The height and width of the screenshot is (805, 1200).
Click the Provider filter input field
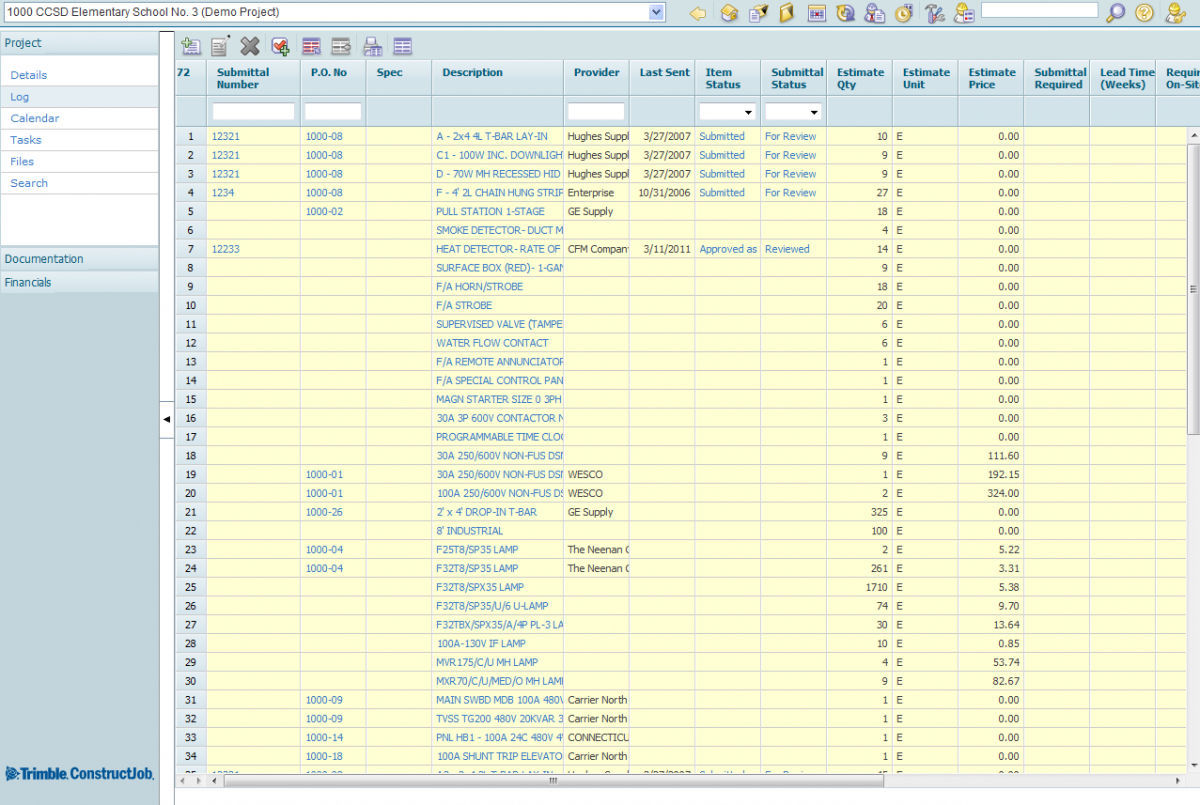(x=596, y=112)
